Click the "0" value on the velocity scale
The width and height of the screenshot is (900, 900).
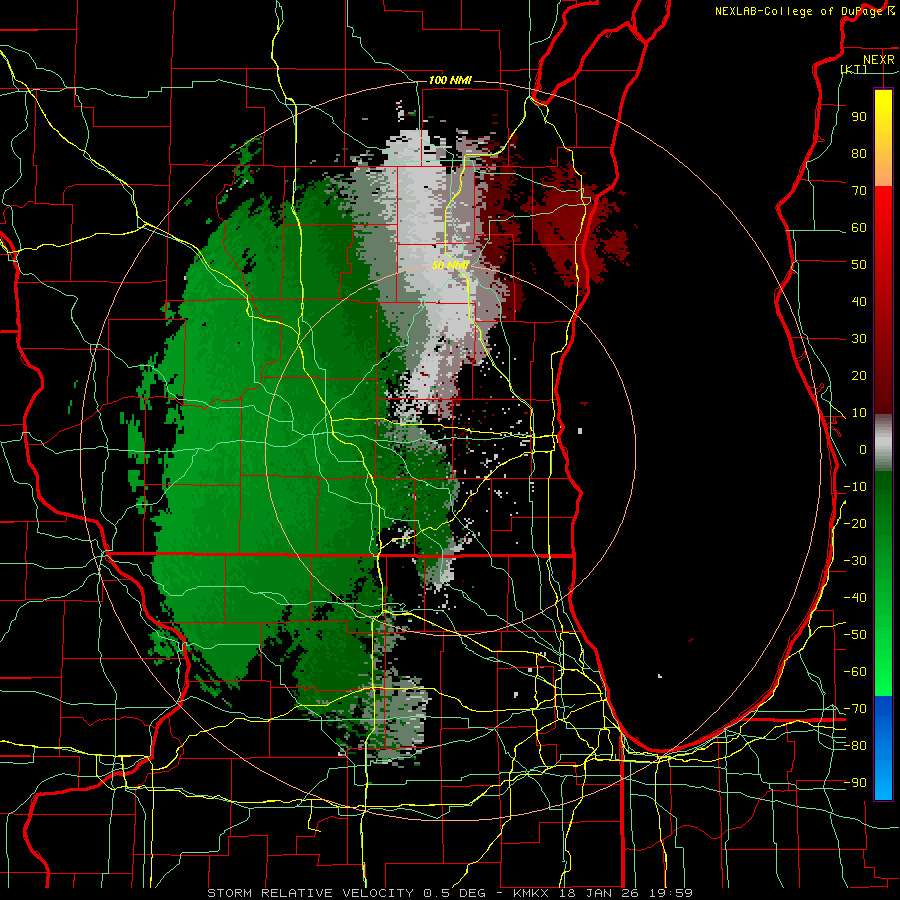click(x=863, y=450)
